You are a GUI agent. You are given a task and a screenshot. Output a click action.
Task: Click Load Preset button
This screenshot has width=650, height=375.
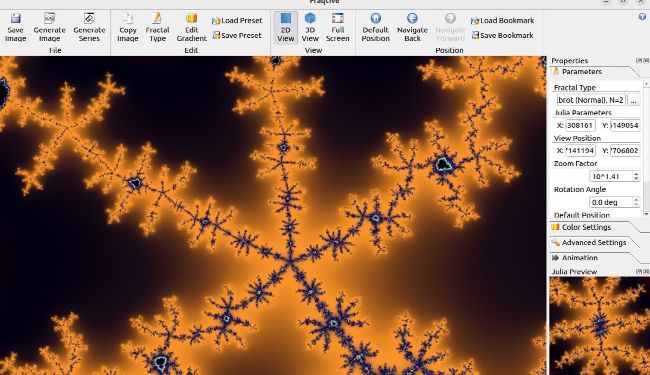tap(237, 20)
